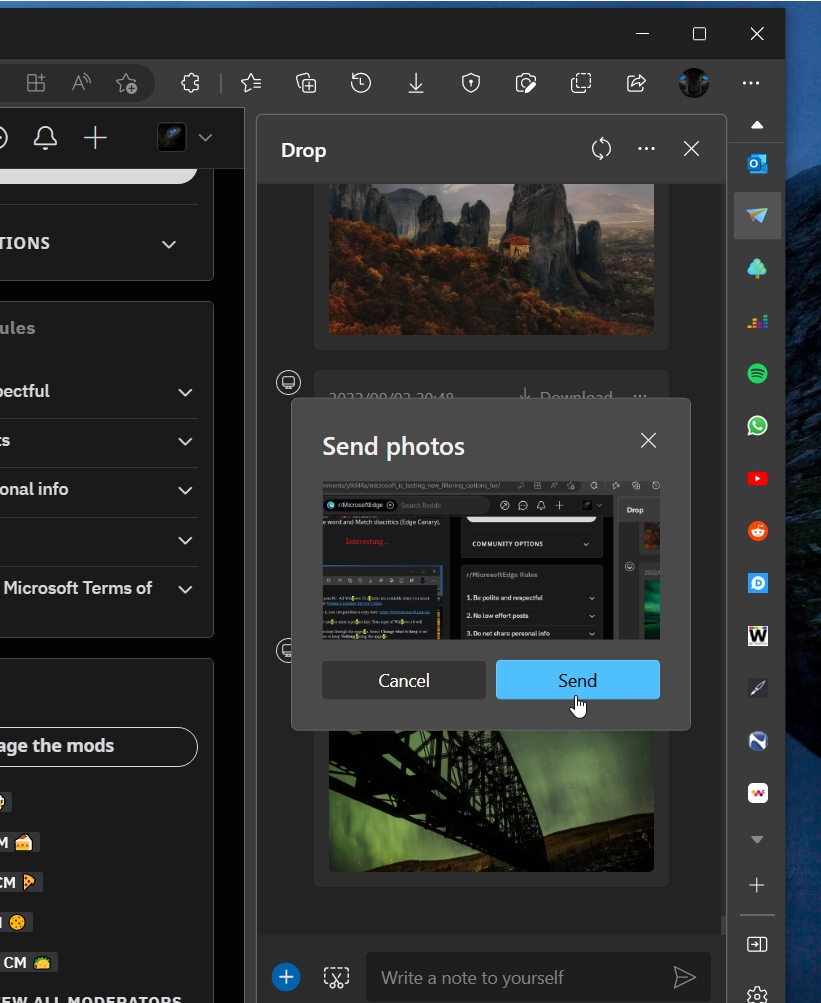Open the W icon app in sidebar
Screen dimensions: 821x1003
tap(758, 636)
